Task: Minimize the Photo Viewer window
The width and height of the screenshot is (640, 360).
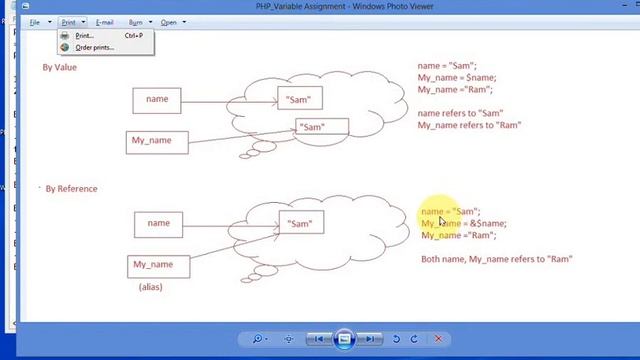Action: coord(624,5)
